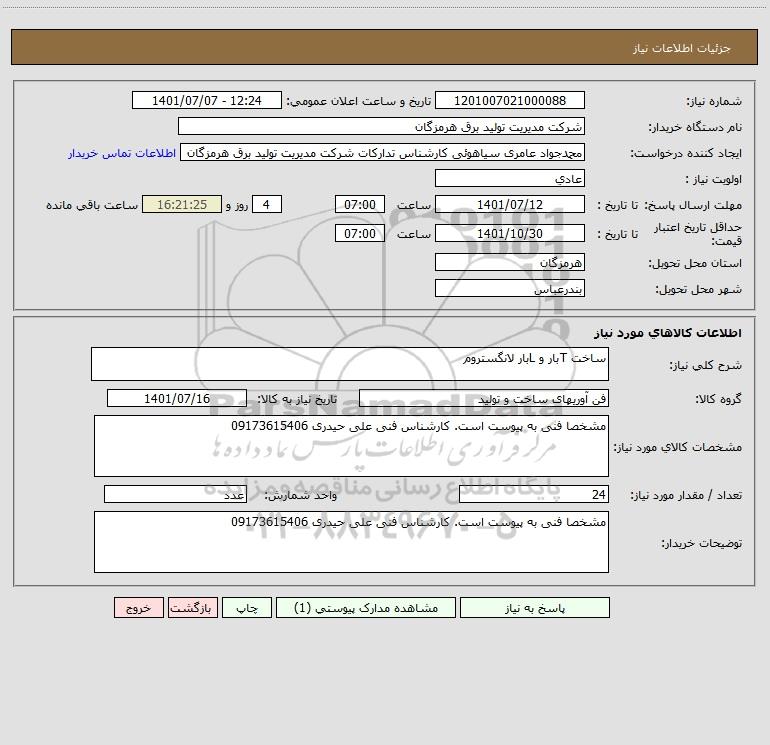770x745 pixels.
Task: Click the priority field 'عادی'
Action: [510, 178]
